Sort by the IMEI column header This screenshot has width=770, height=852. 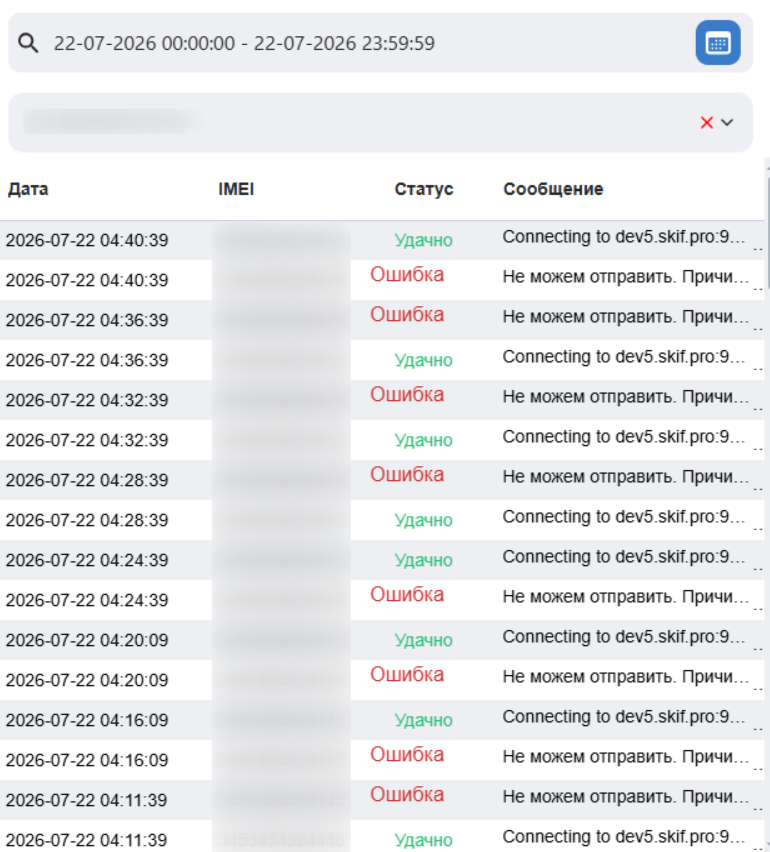click(x=236, y=189)
